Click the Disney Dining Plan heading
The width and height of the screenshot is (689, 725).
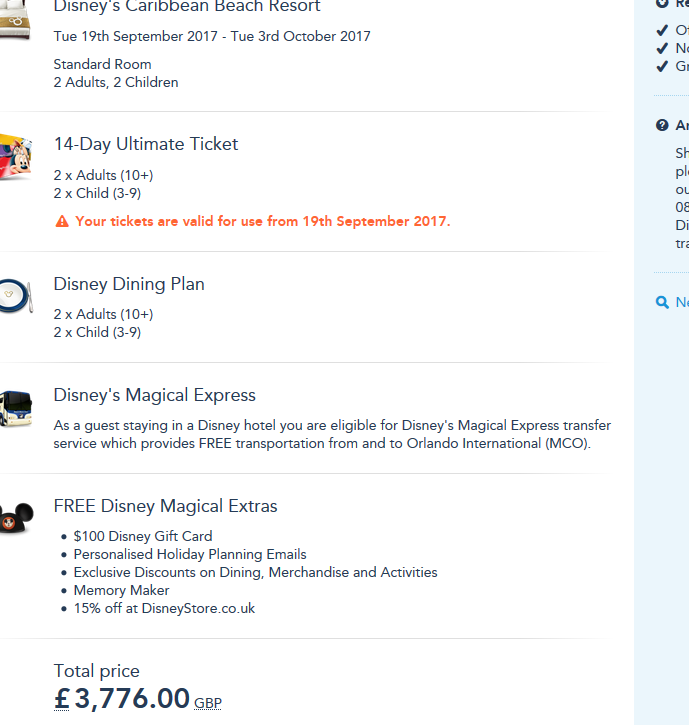(129, 284)
